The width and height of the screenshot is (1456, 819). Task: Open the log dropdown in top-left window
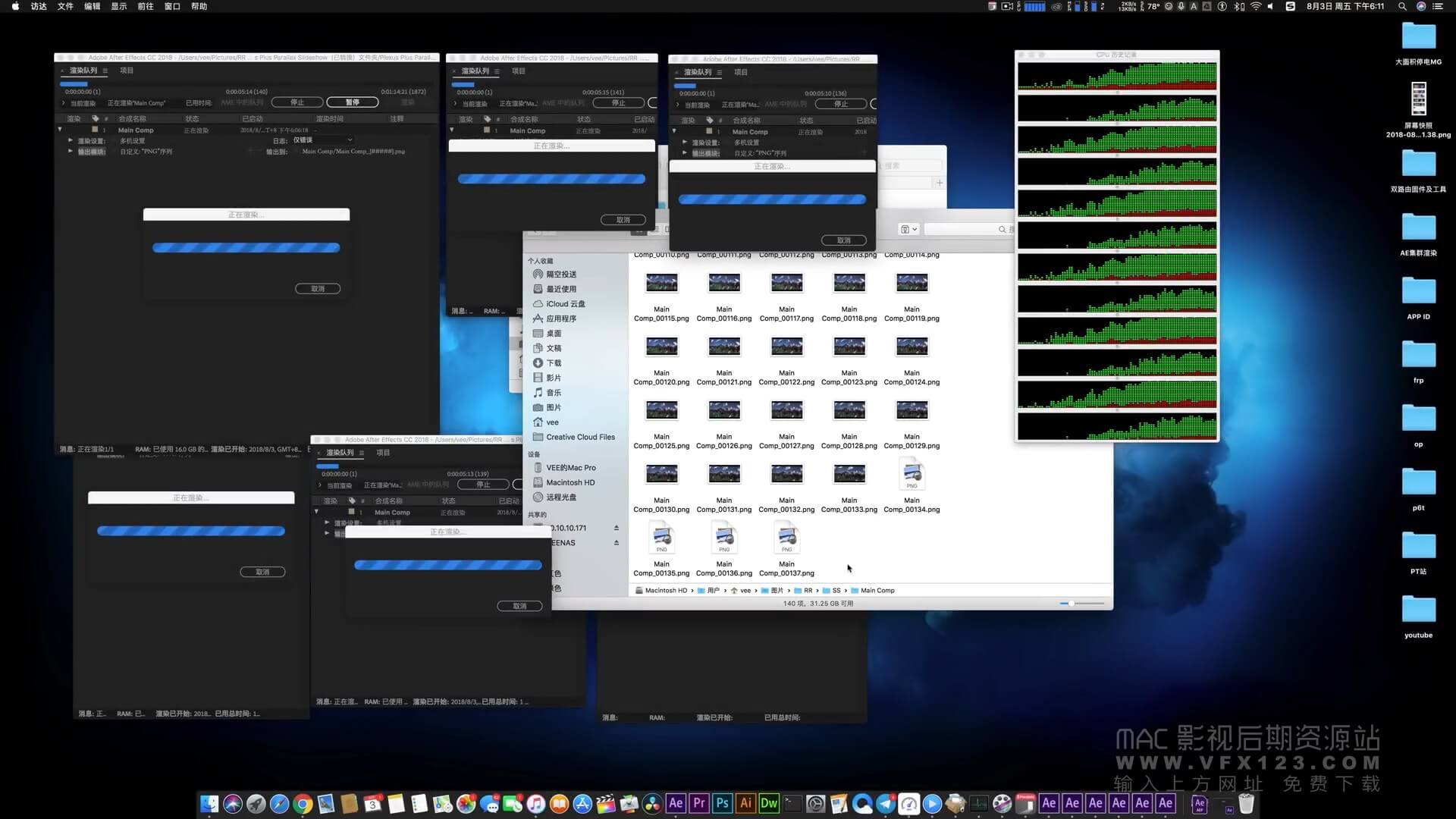click(x=323, y=140)
